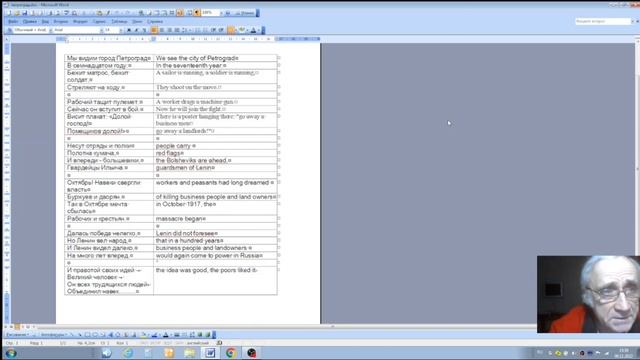Screen dimensions: 640x360
Task: Toggle show/hide paragraph marks
Action: (197, 13)
